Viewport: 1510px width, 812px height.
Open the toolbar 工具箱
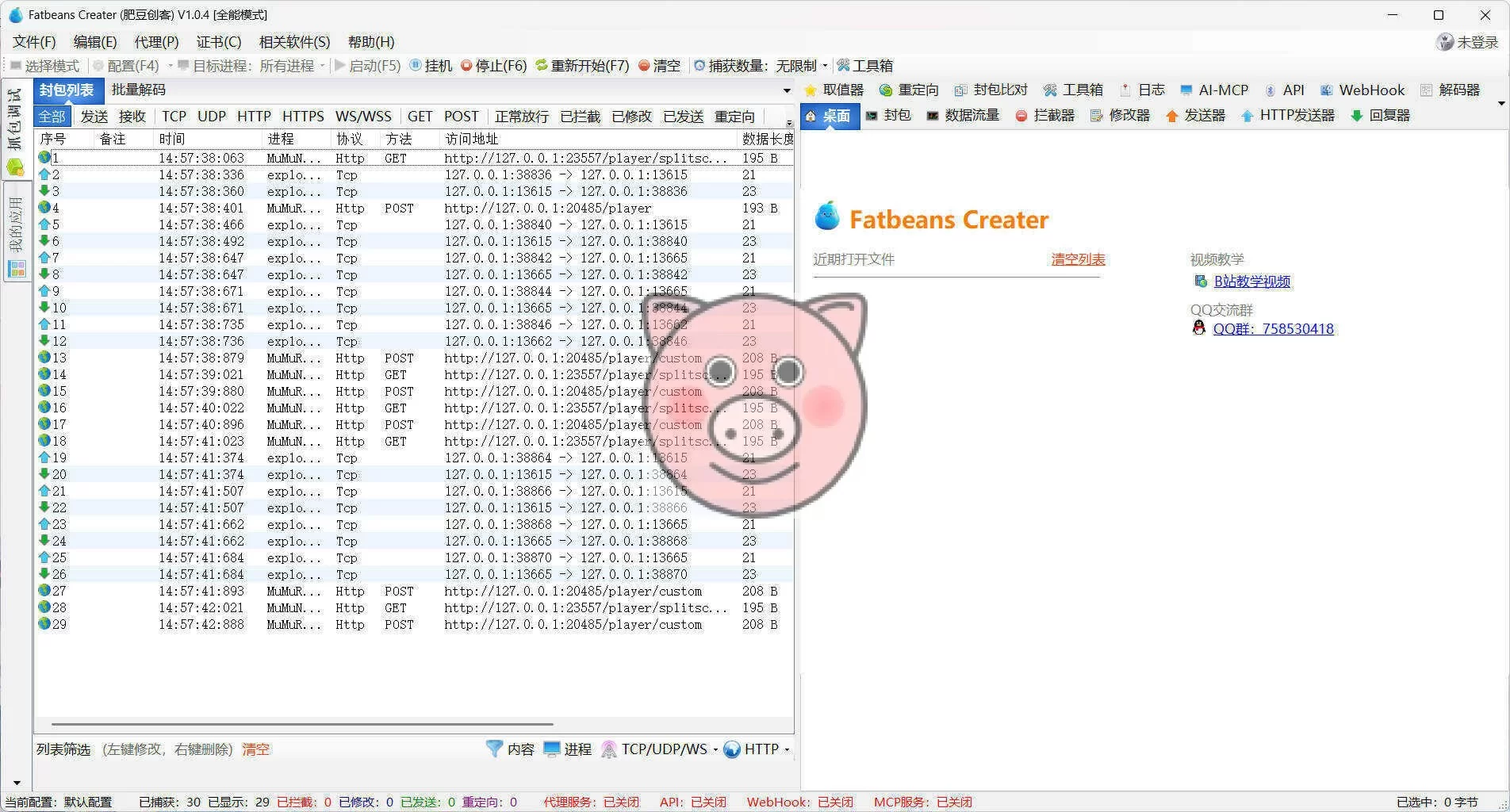[864, 66]
